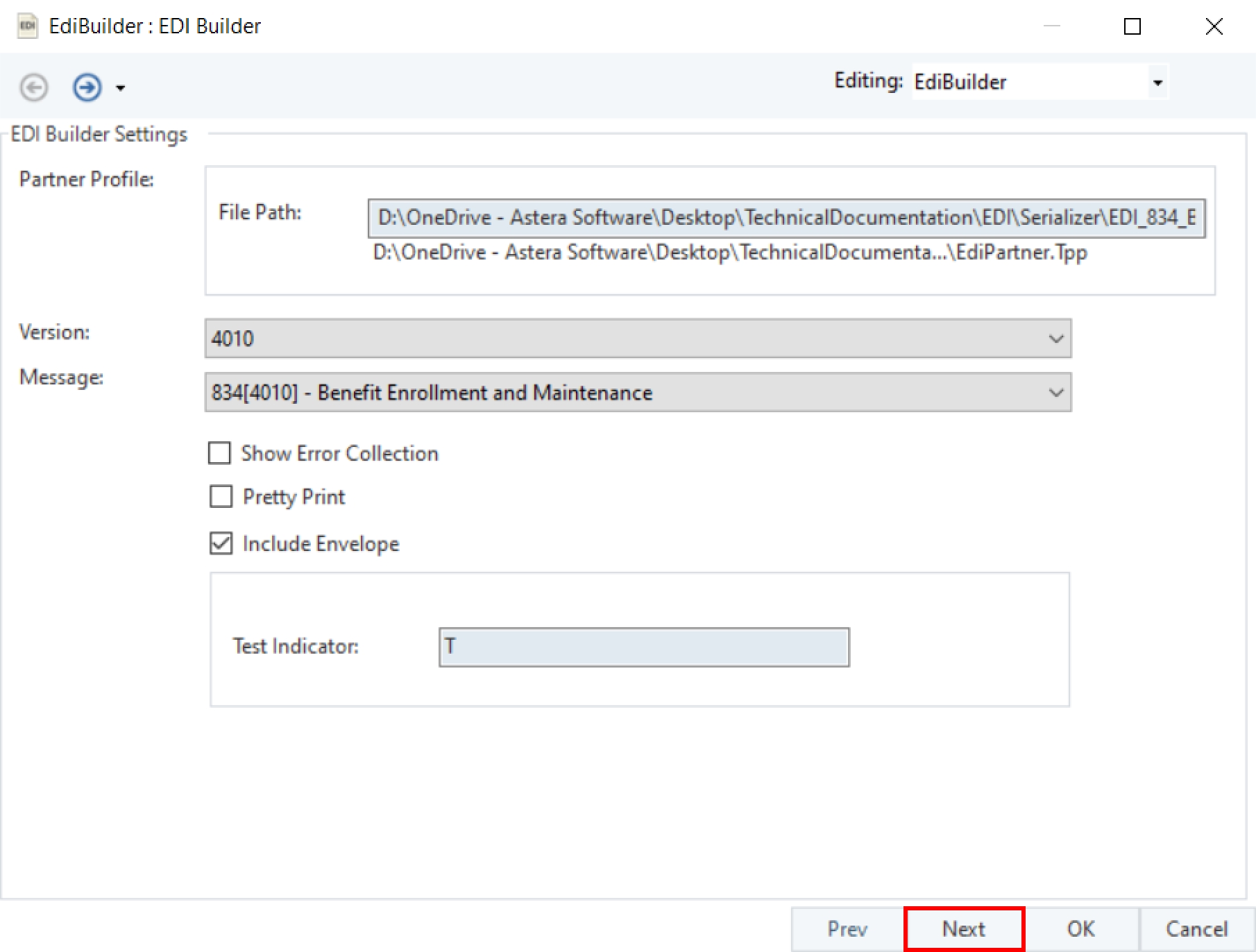1256x952 pixels.
Task: Minimize the EdiBuilder window
Action: (1052, 26)
